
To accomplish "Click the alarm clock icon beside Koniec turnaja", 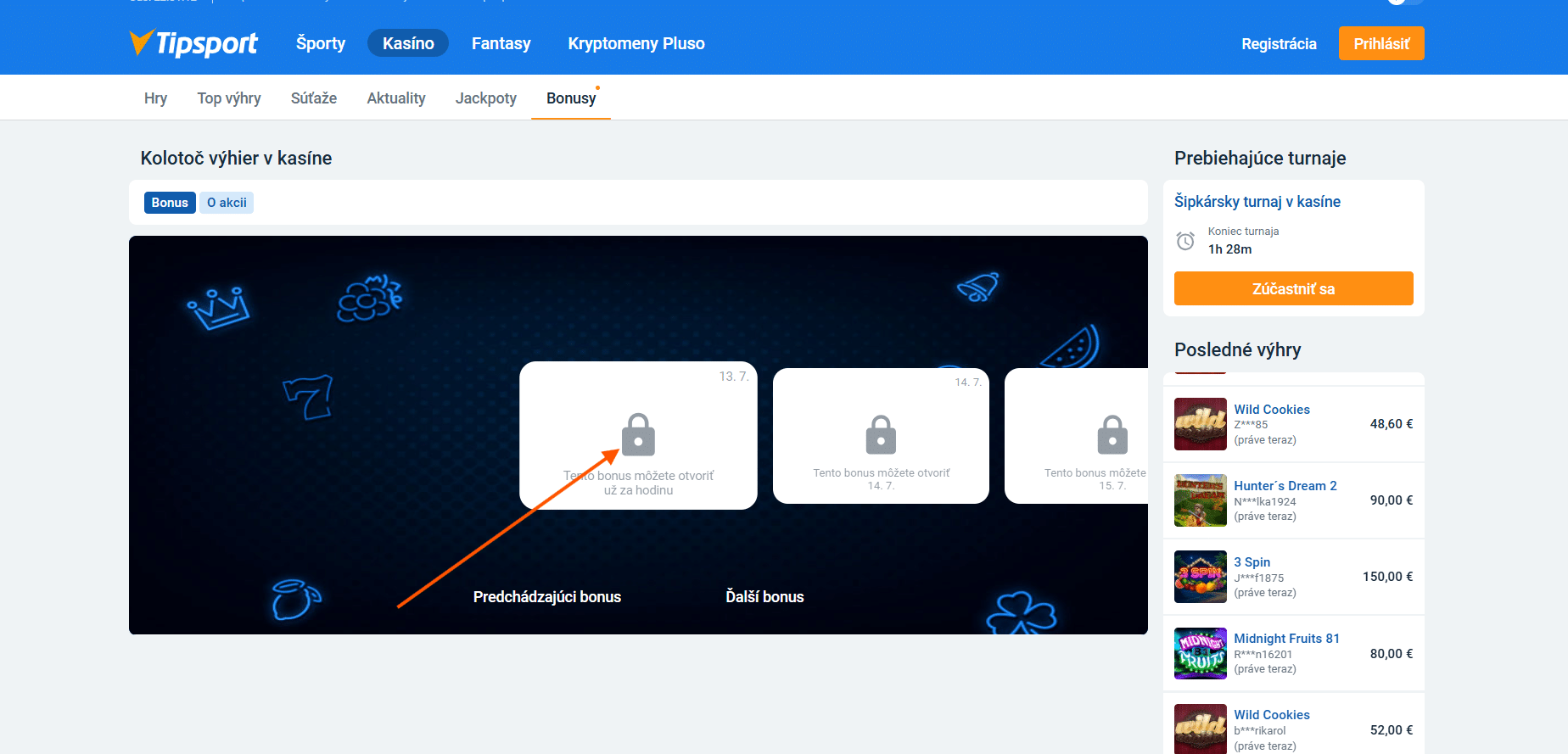I will click(x=1185, y=241).
